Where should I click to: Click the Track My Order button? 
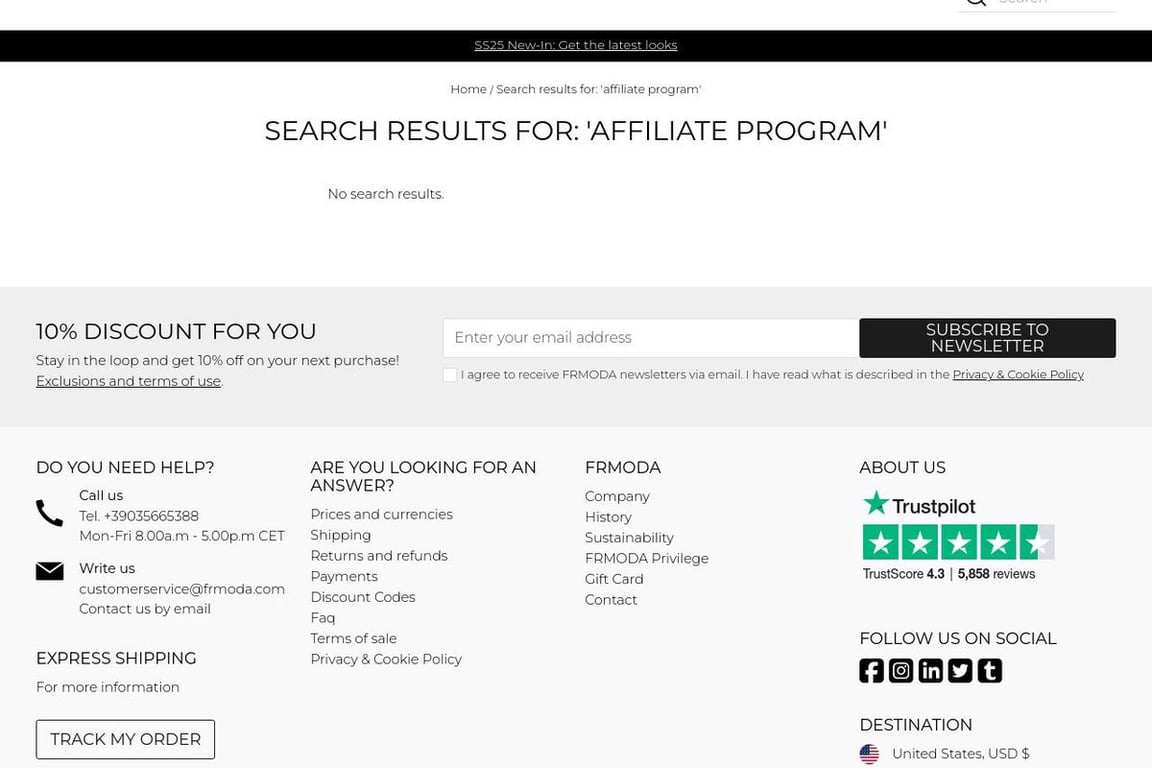(125, 739)
